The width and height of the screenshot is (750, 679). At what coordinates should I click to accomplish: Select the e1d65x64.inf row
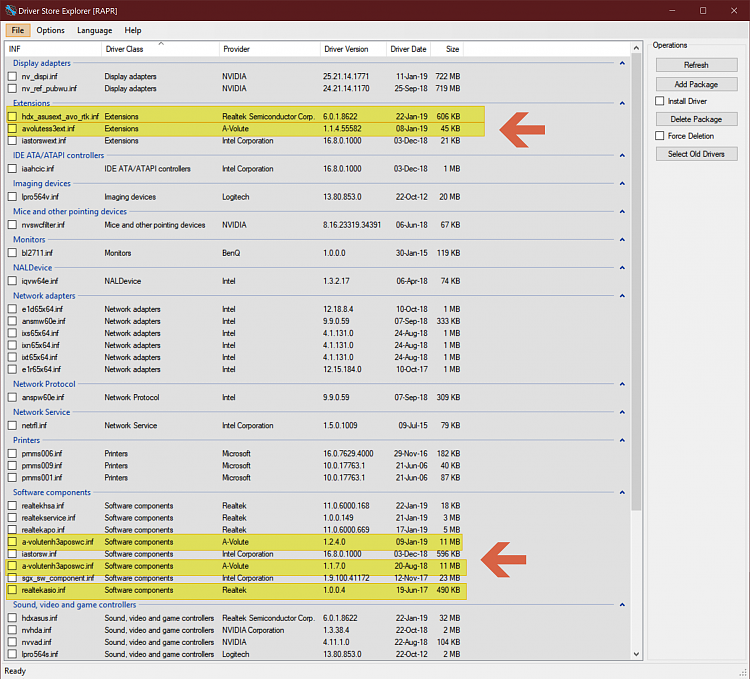pos(234,309)
